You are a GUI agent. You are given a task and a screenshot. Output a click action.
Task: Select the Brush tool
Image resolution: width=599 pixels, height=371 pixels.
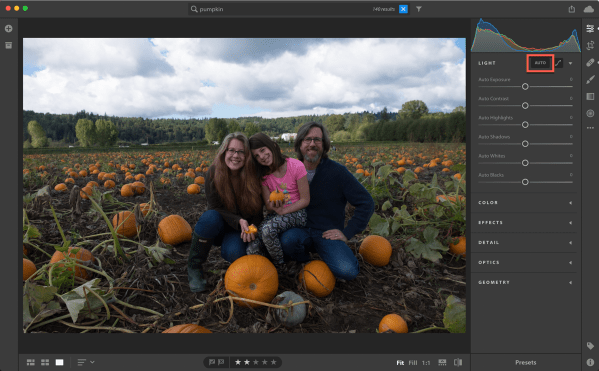(590, 79)
